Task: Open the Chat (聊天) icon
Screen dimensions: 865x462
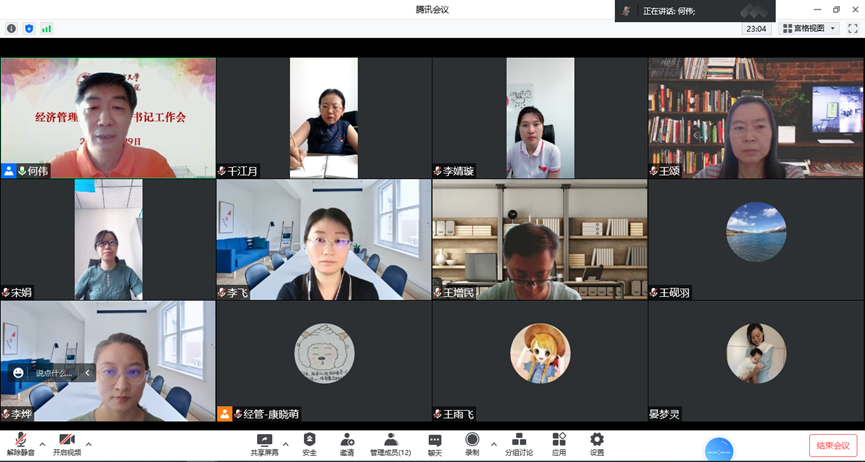Action: pos(435,444)
